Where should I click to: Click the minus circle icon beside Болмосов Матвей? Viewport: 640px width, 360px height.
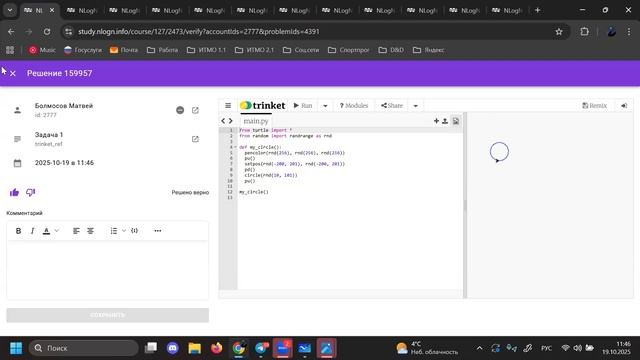click(x=180, y=110)
